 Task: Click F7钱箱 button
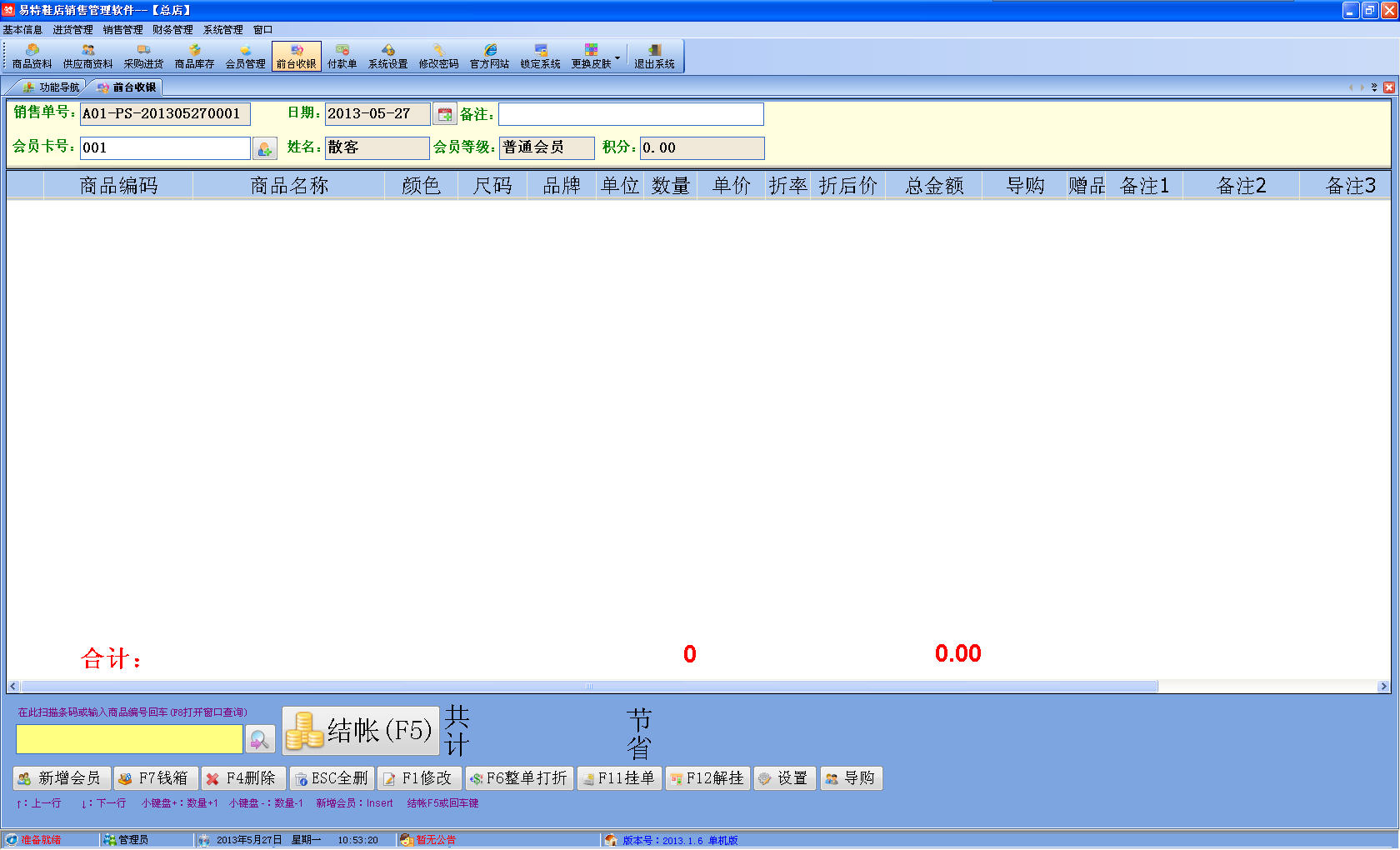point(156,778)
